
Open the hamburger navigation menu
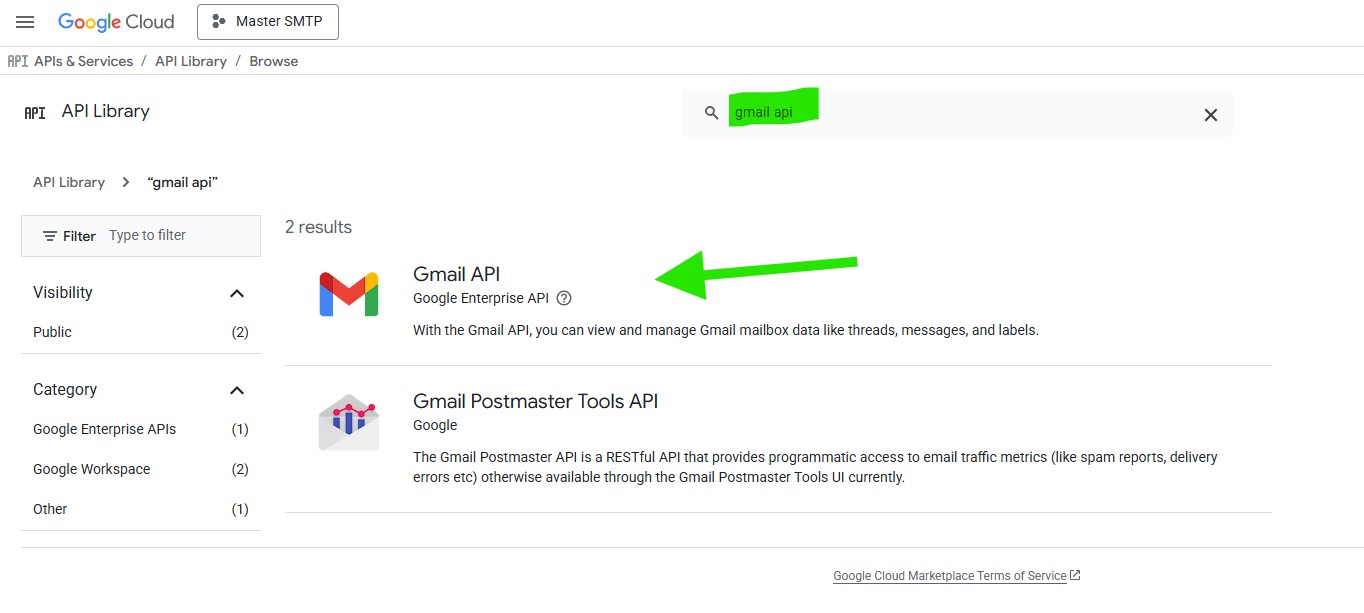[x=25, y=22]
